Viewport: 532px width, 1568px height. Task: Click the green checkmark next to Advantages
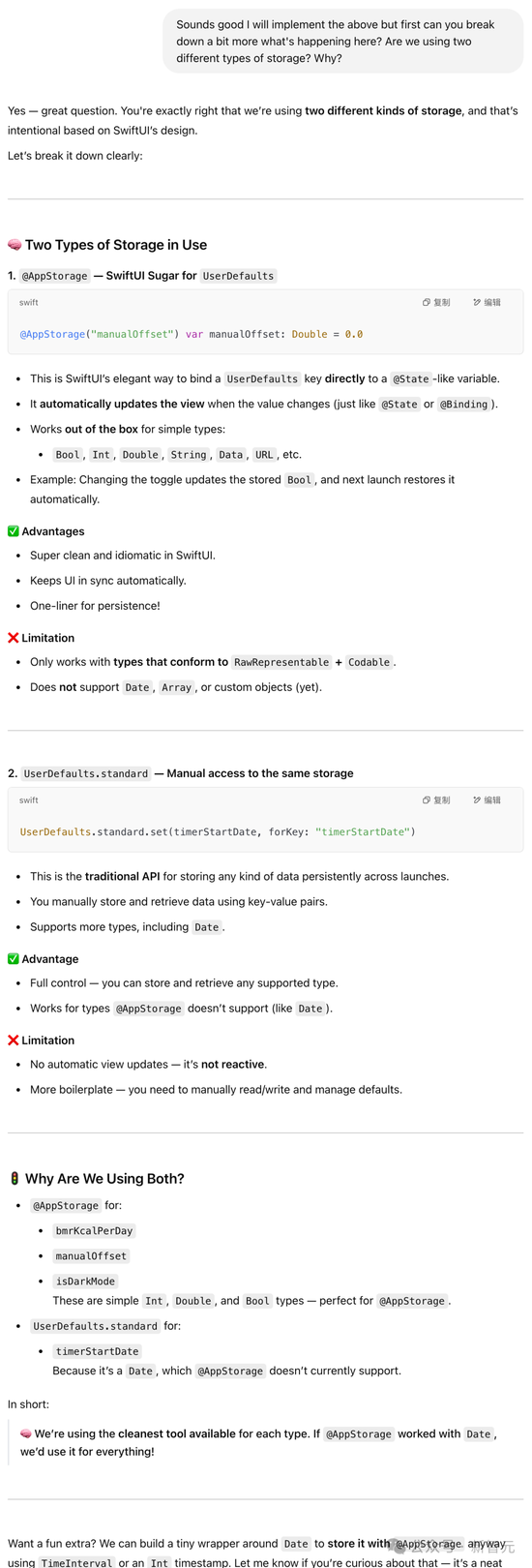point(14,531)
